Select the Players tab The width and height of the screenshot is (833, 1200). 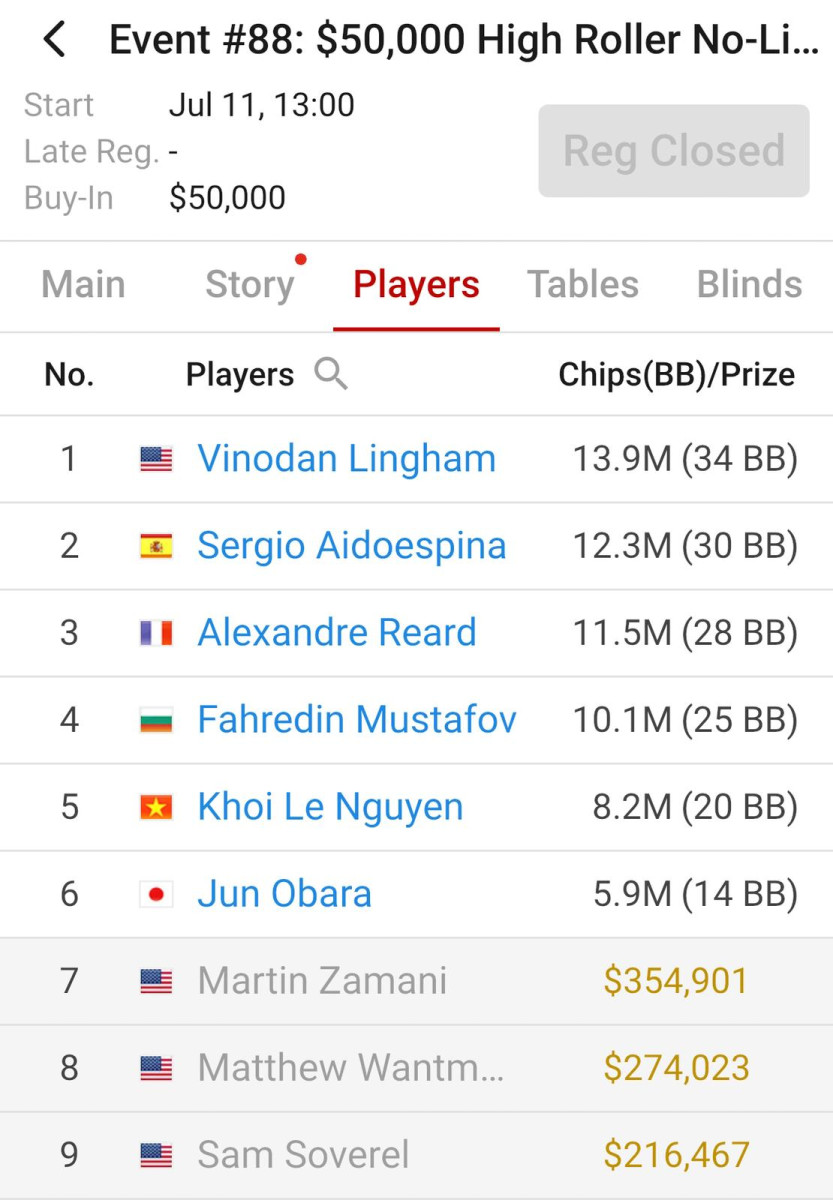tap(416, 285)
